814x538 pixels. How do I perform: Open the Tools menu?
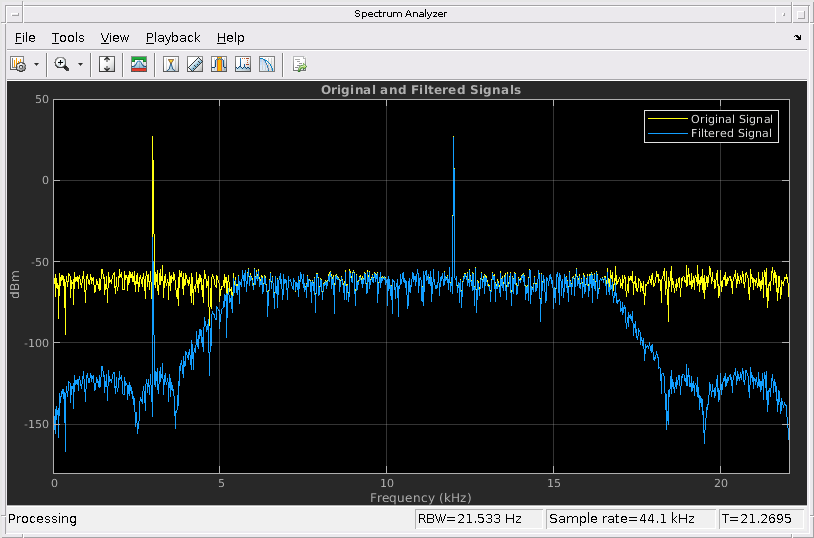click(68, 38)
